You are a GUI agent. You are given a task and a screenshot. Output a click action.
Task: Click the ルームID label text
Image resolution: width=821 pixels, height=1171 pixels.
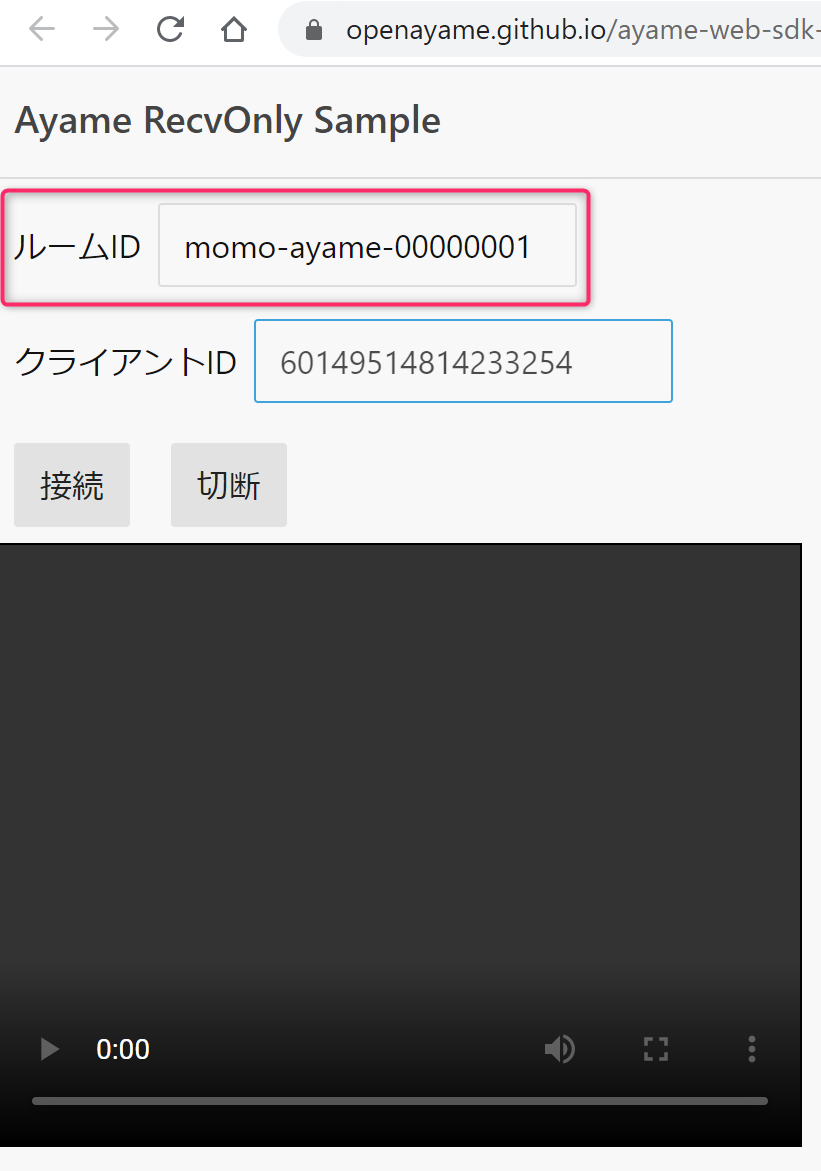[x=78, y=247]
